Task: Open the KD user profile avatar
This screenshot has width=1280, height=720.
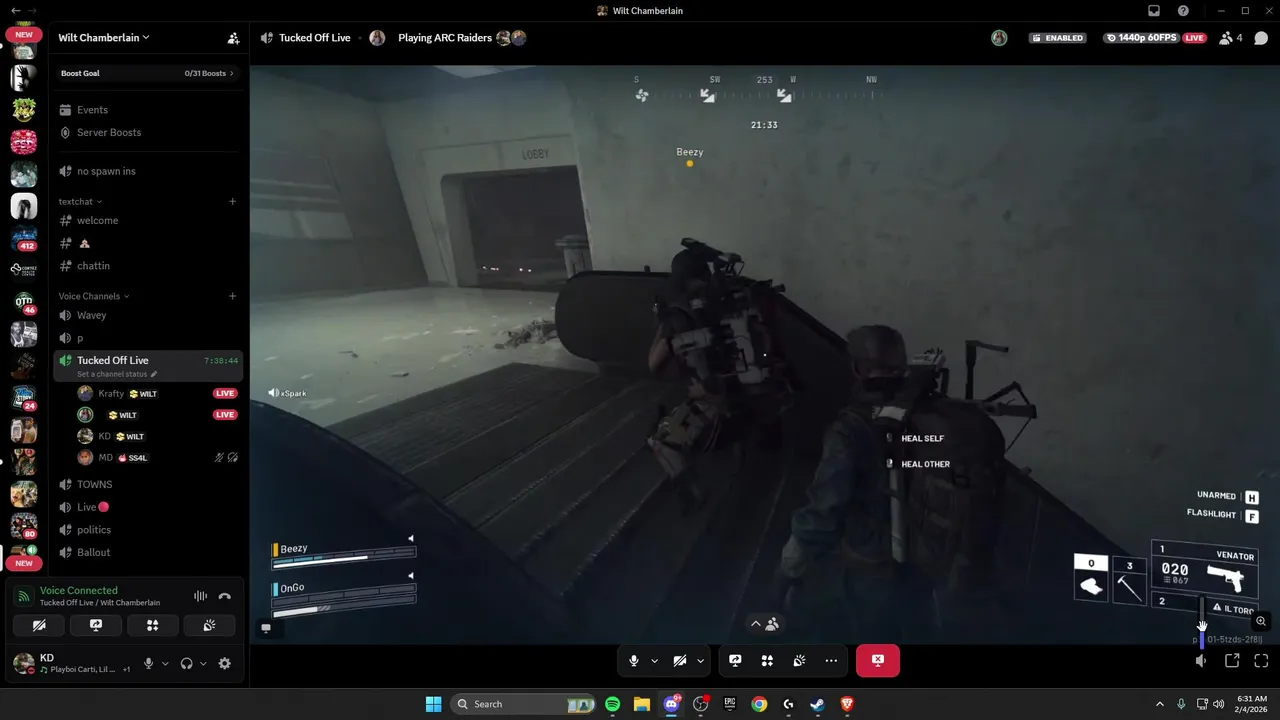Action: coord(22,663)
